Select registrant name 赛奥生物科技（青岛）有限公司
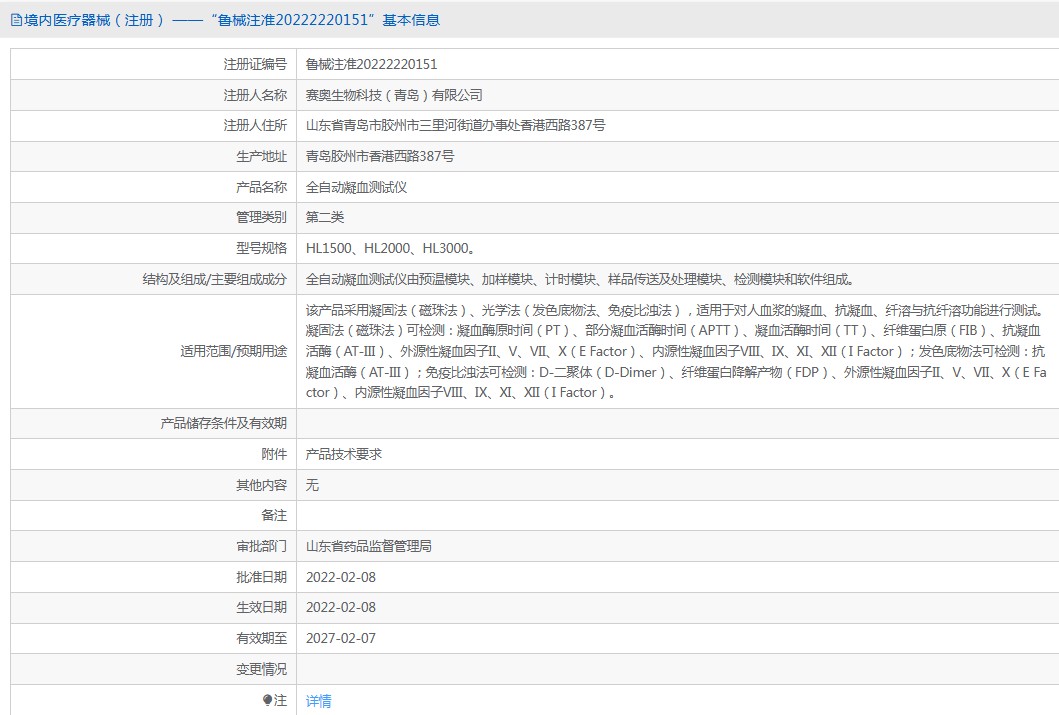This screenshot has width=1059, height=715. pos(394,95)
